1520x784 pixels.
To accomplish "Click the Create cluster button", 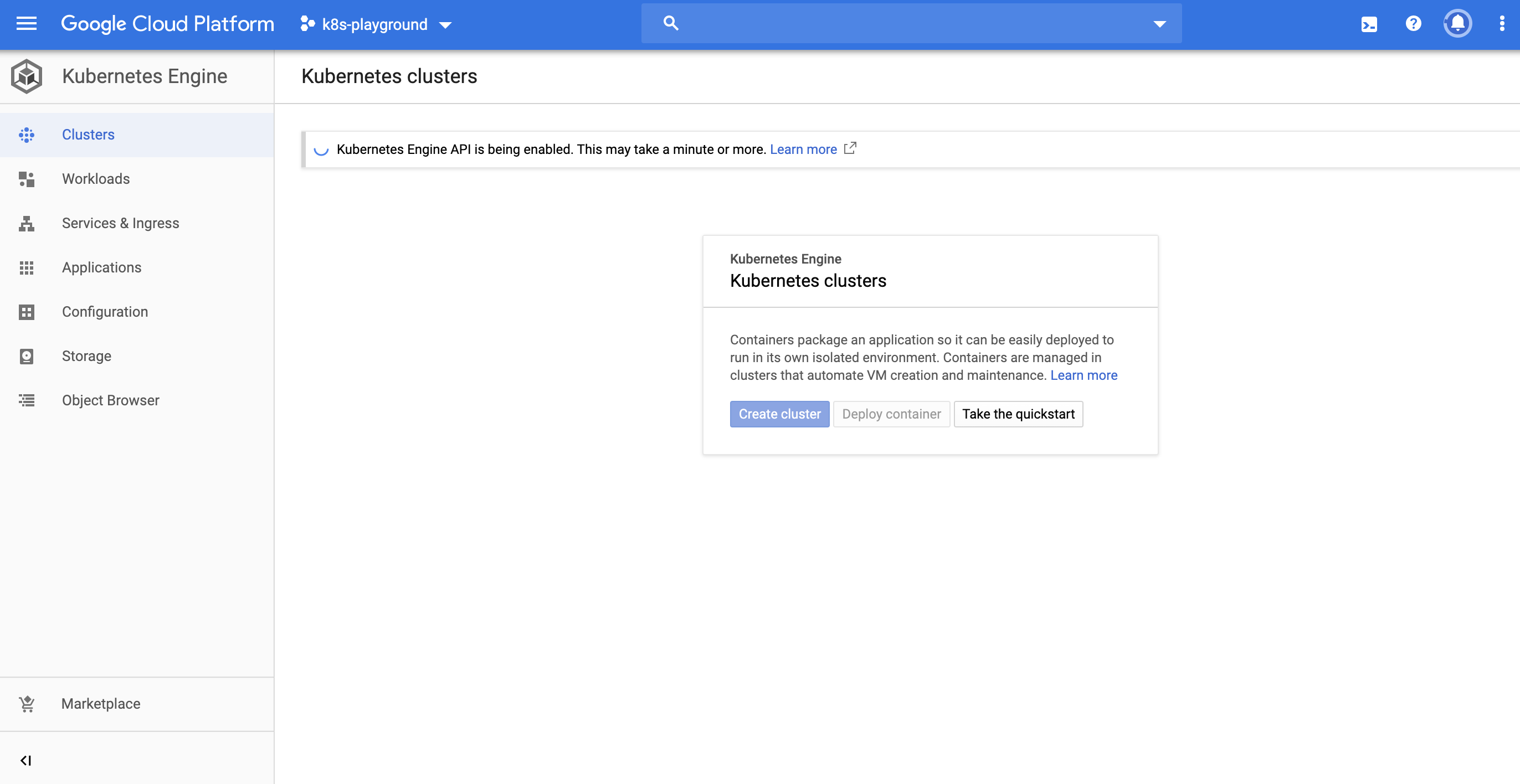I will tap(779, 414).
